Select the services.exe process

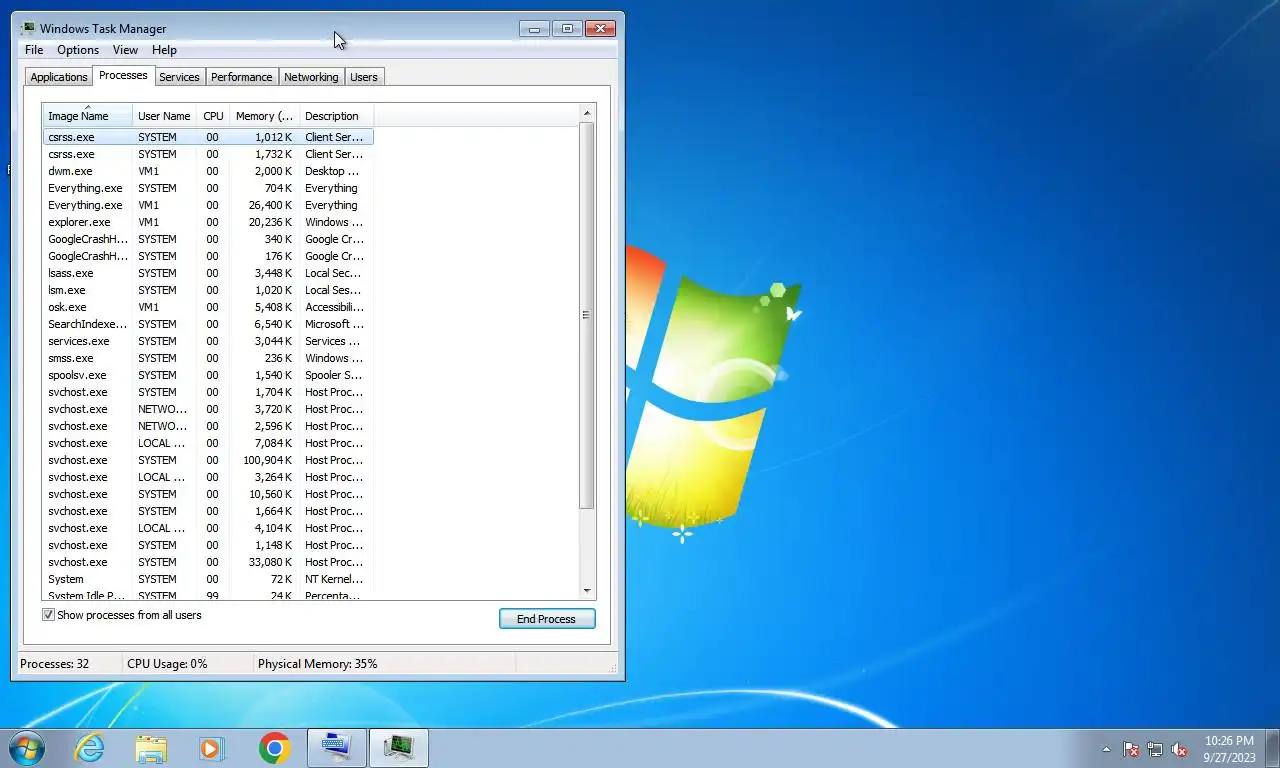click(x=208, y=341)
